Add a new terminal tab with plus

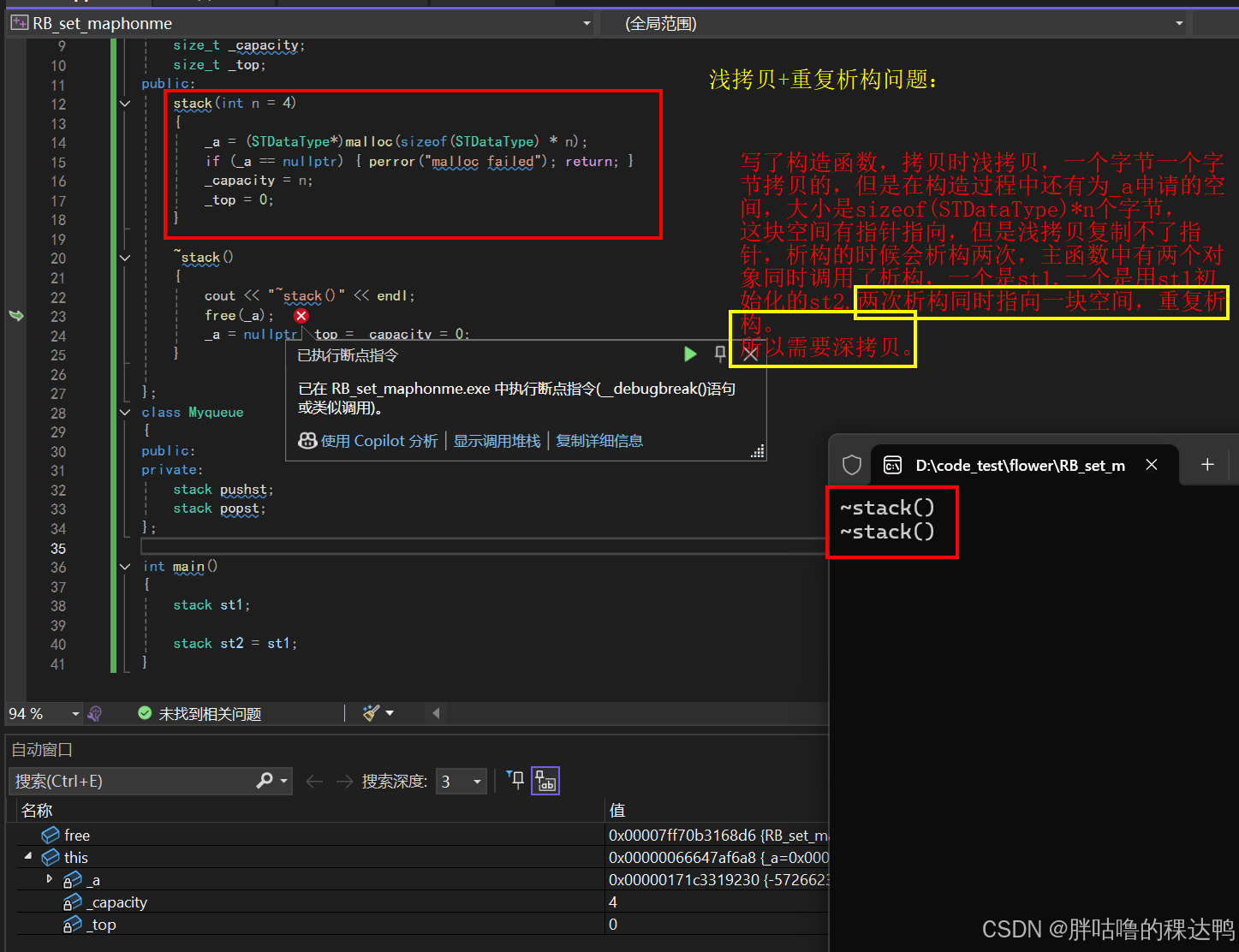[1207, 464]
